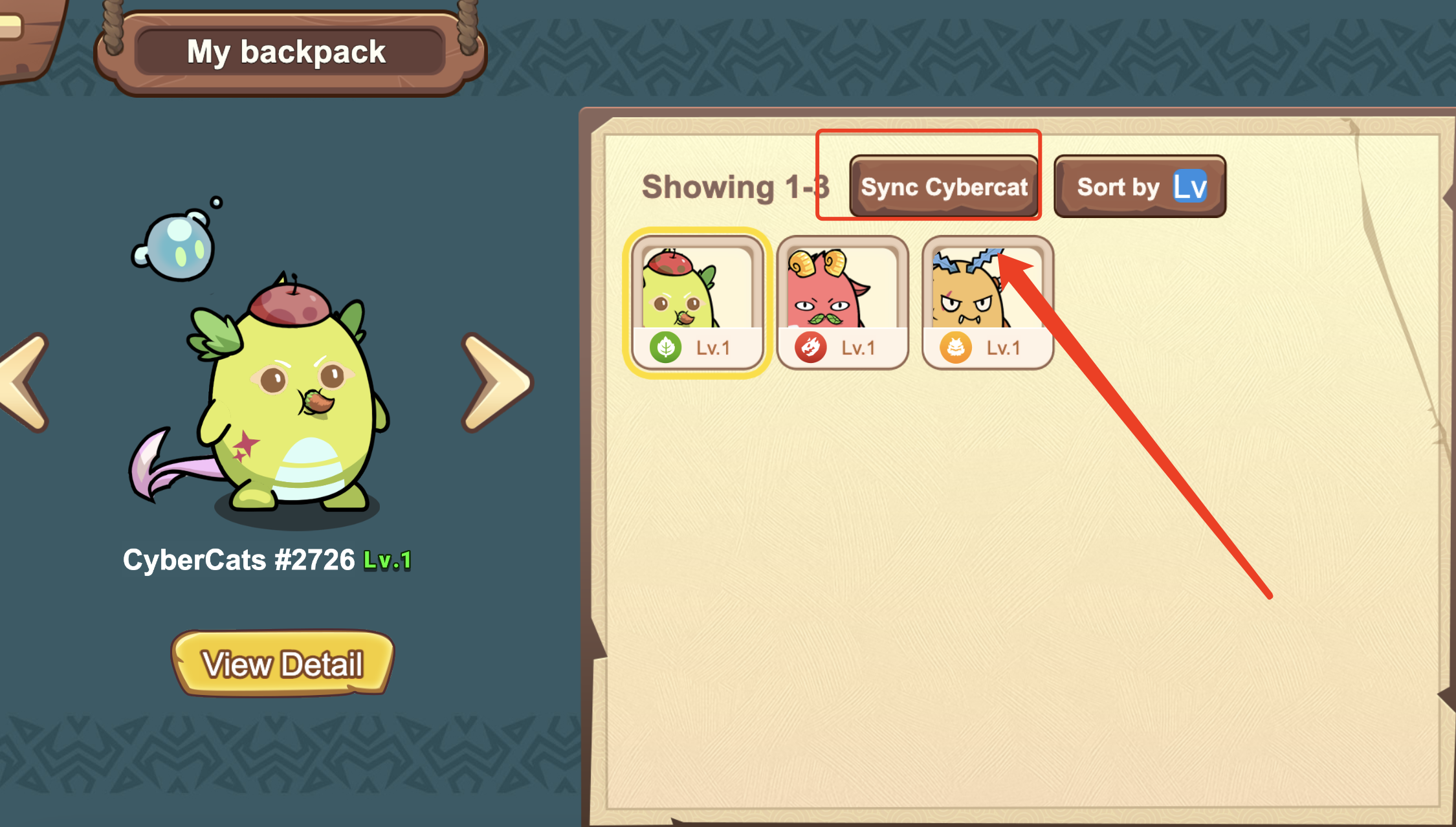
Task: Click the red fire dragon element icon
Action: (811, 347)
